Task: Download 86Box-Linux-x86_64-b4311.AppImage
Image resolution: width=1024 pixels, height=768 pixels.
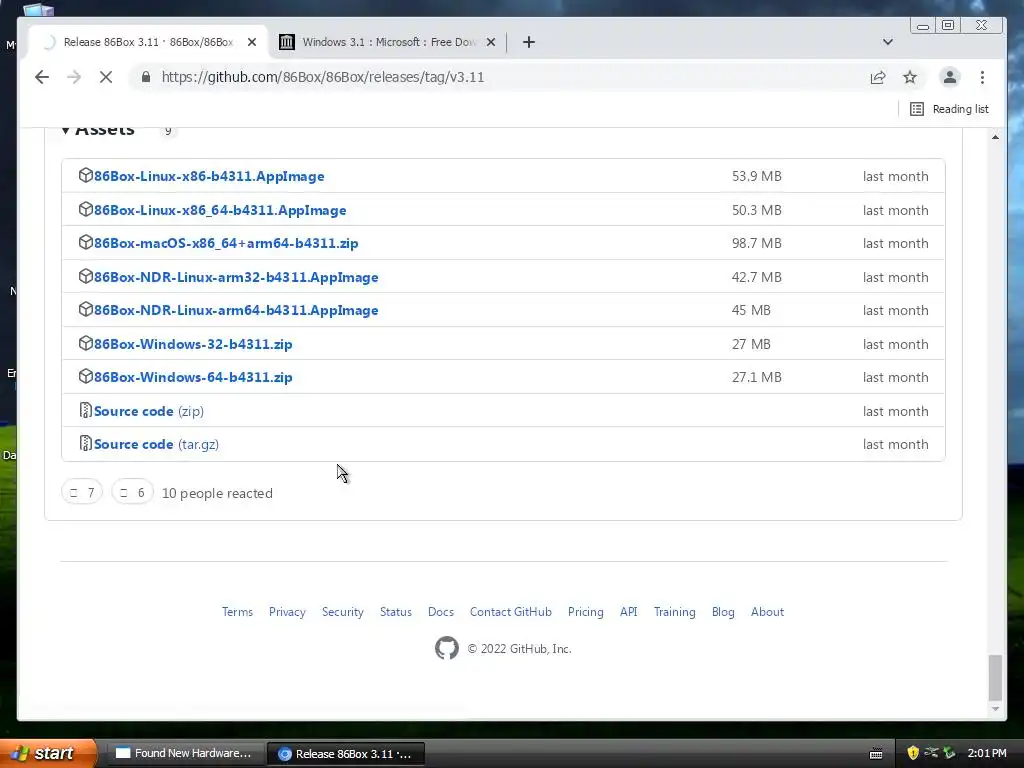Action: (220, 210)
